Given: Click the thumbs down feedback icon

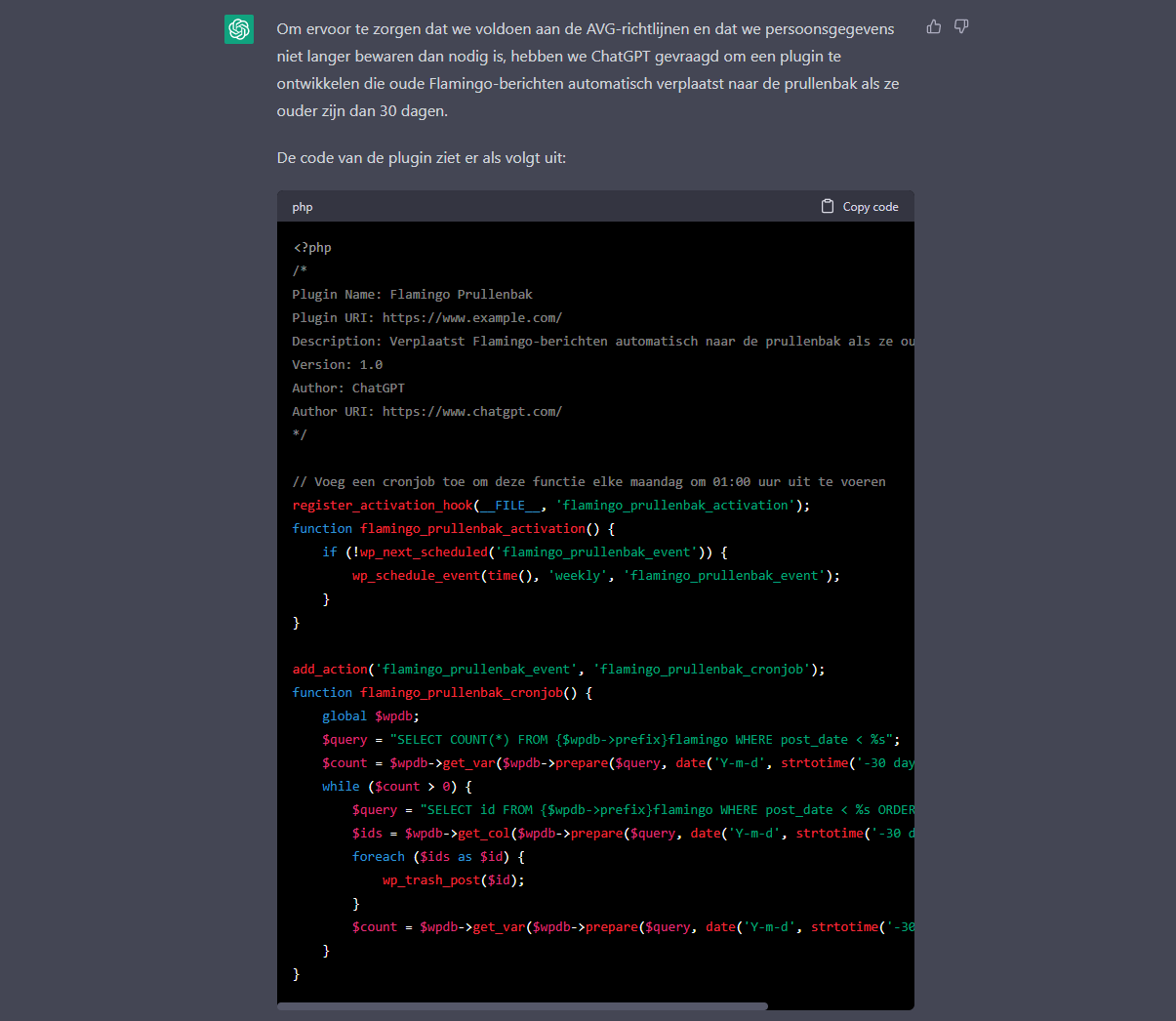Looking at the screenshot, I should [961, 26].
